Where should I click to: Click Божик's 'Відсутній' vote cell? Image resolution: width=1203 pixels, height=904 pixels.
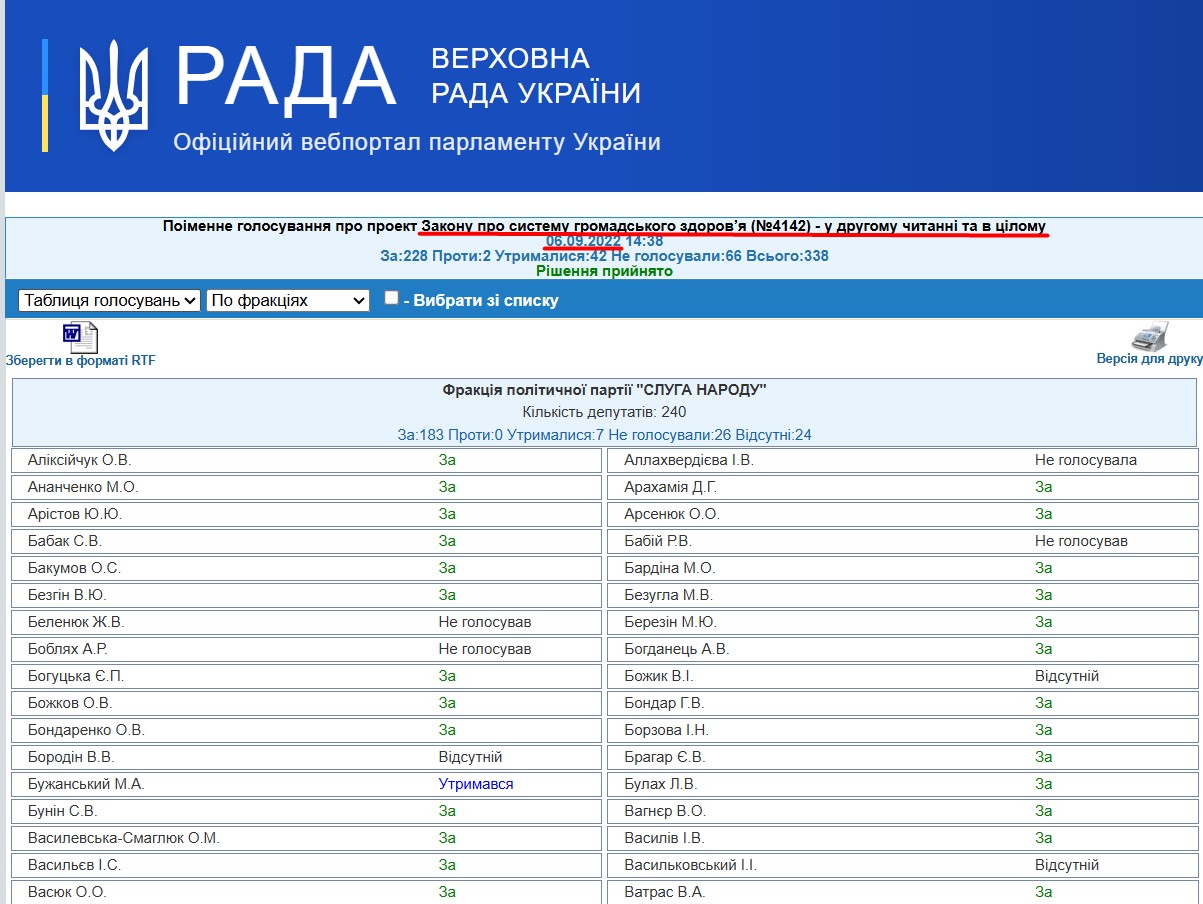click(x=1067, y=676)
